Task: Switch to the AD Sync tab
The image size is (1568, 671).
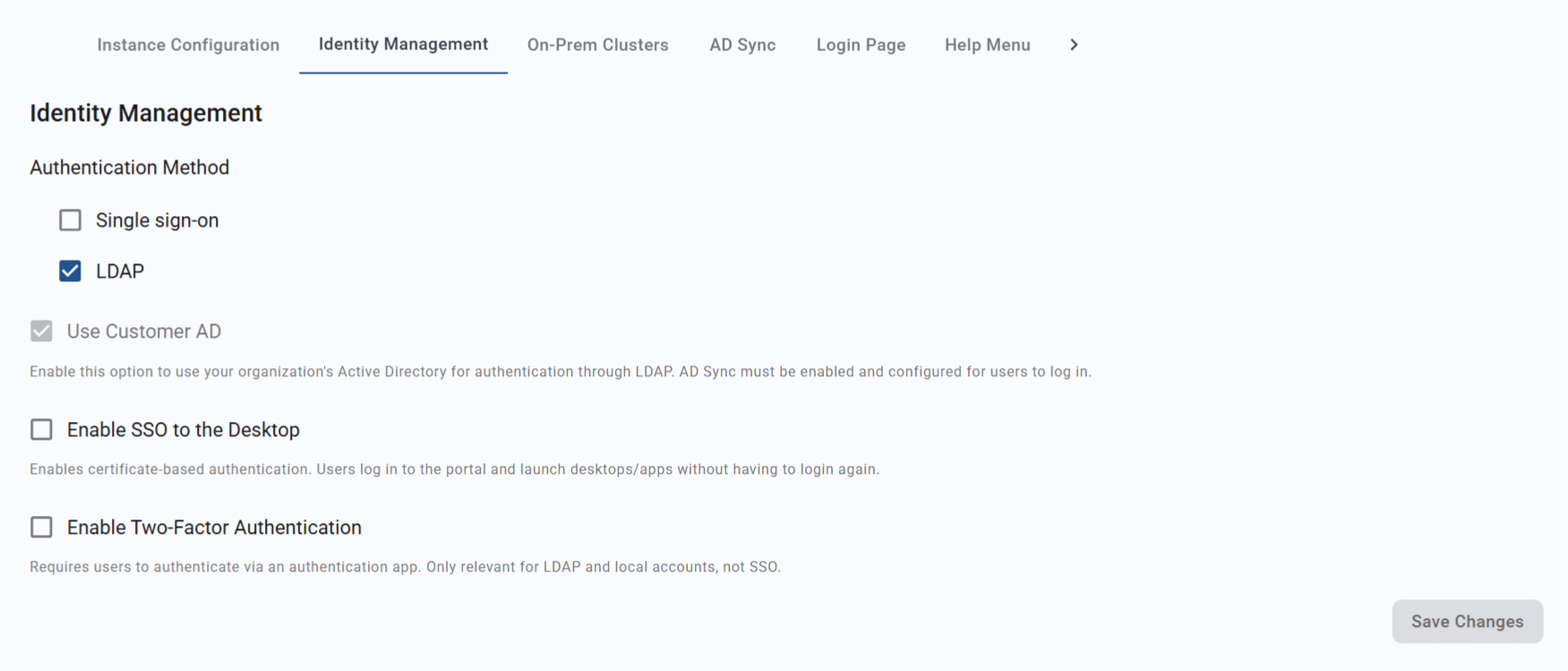Action: point(742,45)
